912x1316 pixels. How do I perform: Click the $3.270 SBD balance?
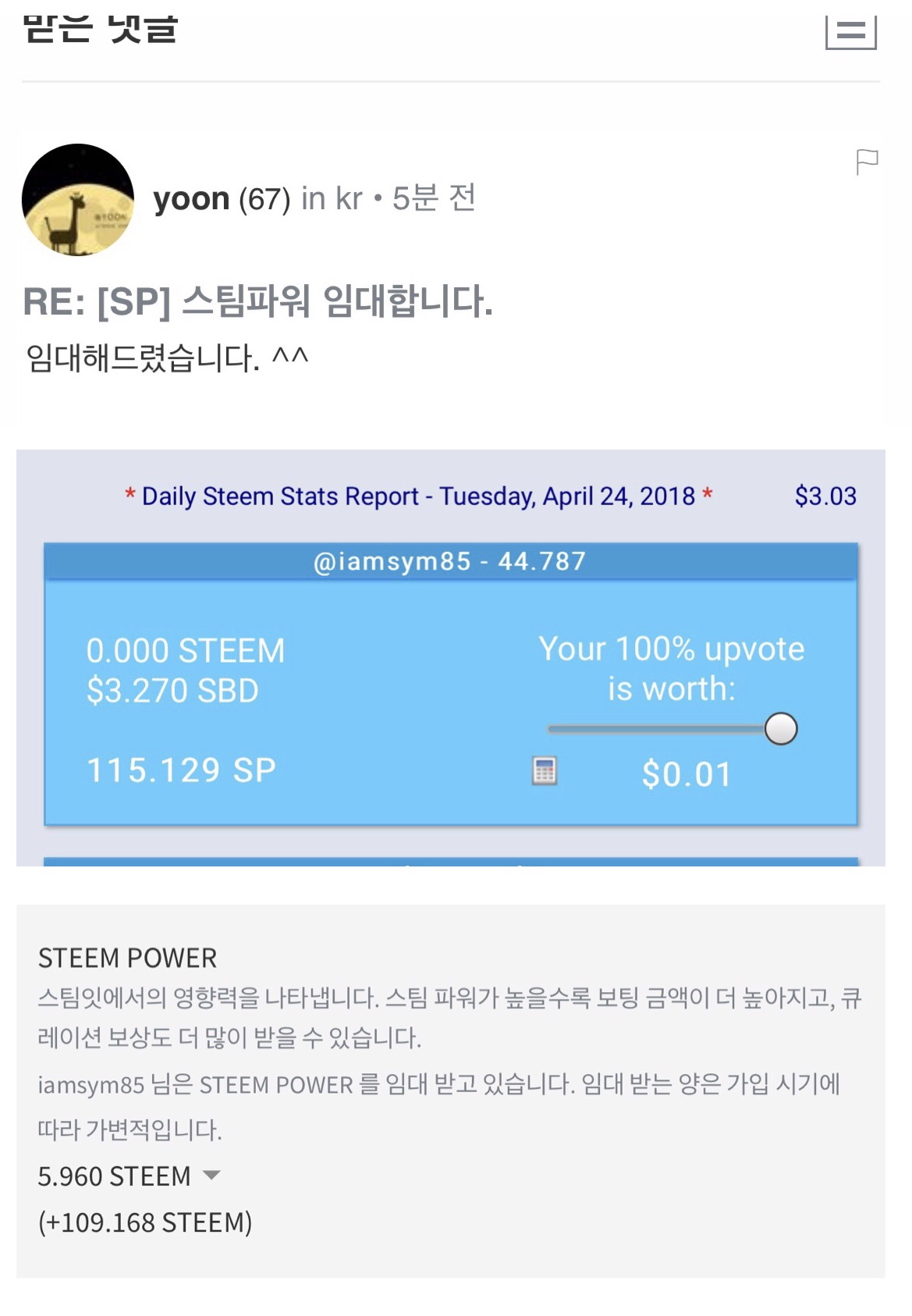(x=172, y=691)
